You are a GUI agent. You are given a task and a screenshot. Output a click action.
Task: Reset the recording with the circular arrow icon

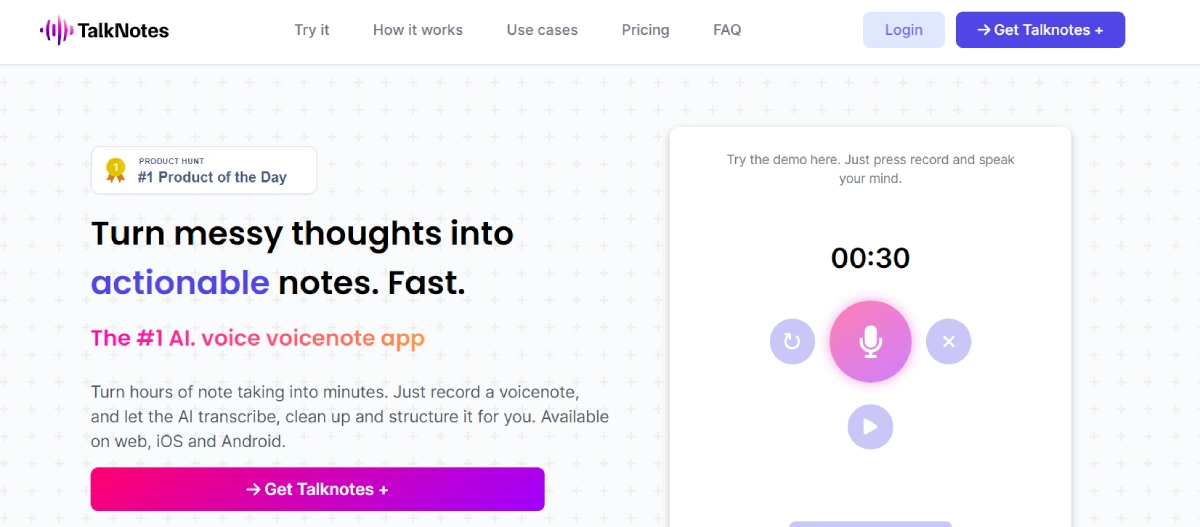[792, 342]
